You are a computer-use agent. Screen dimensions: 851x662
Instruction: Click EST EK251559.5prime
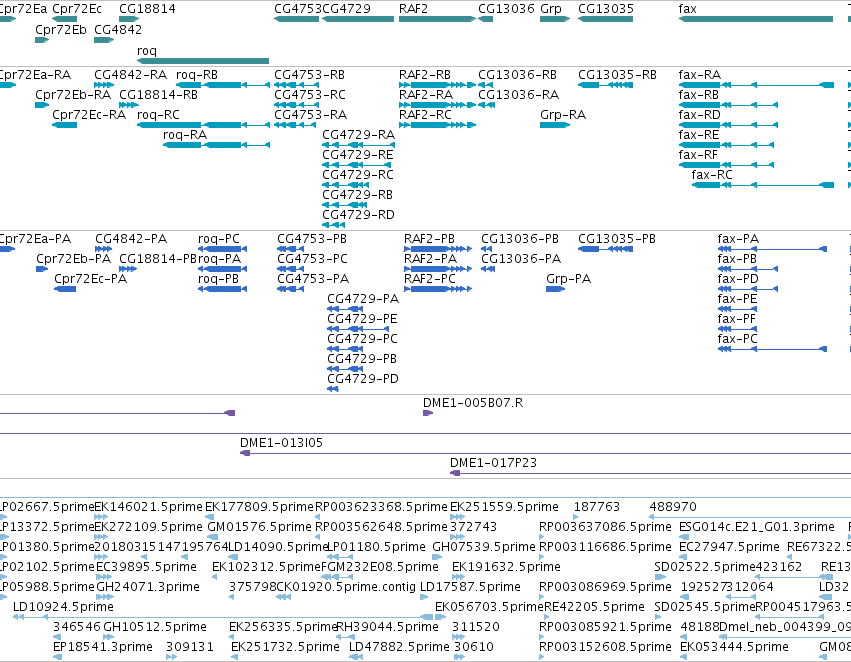click(504, 507)
